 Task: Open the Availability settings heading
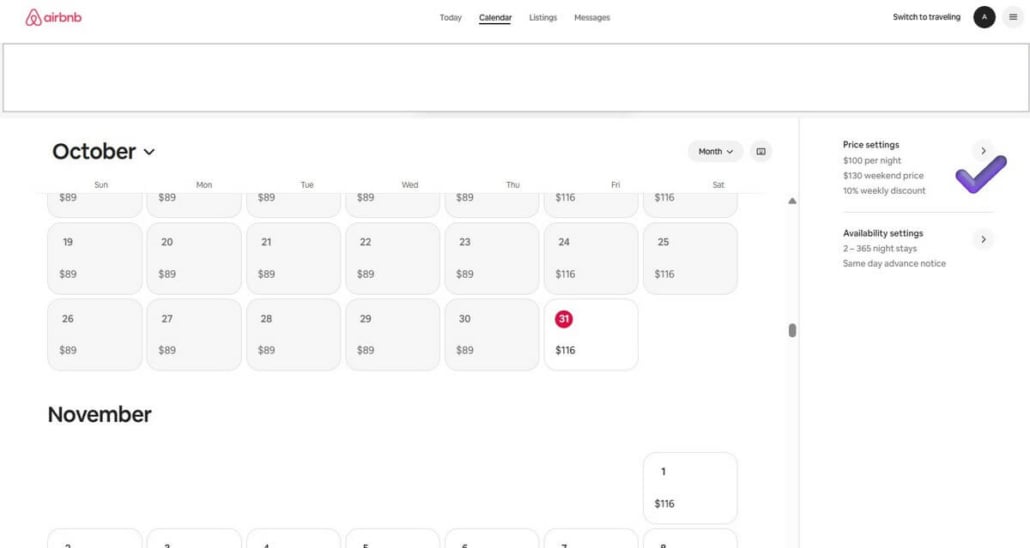coord(883,233)
